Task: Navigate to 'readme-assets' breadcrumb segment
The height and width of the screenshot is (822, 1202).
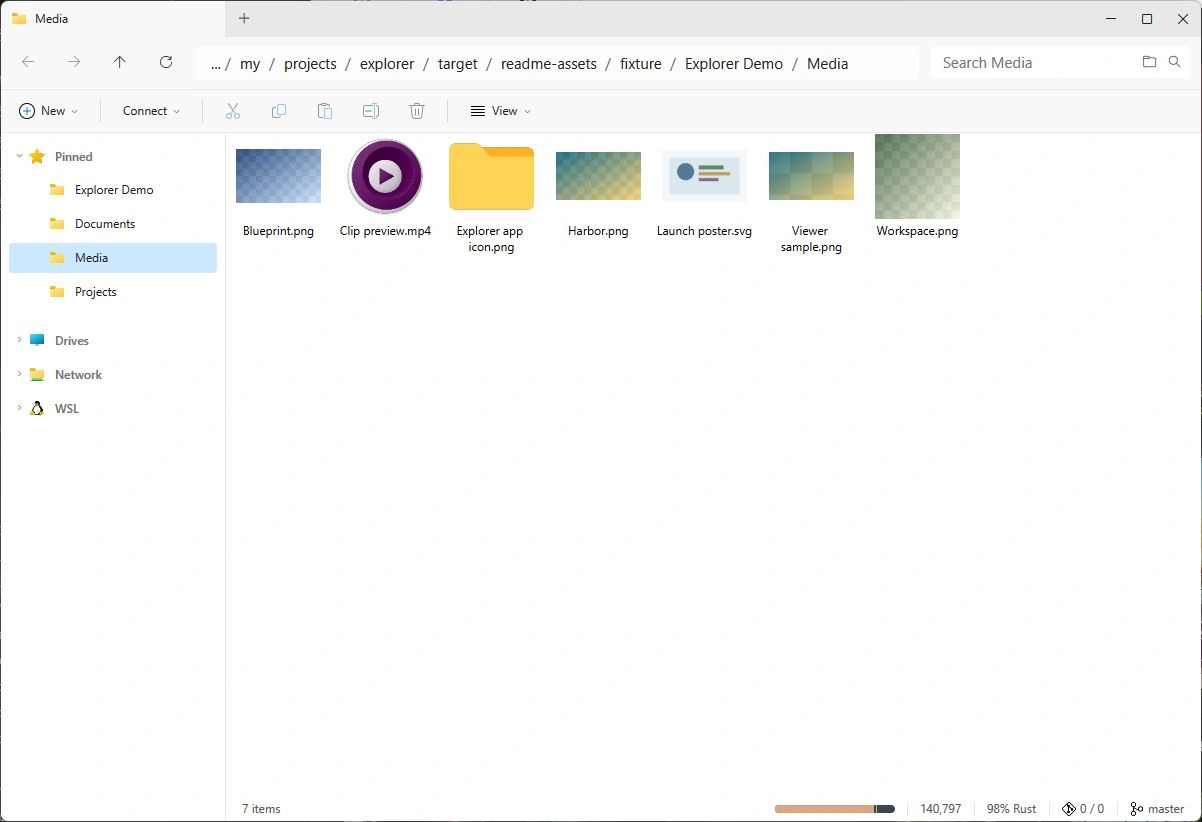Action: pos(549,63)
